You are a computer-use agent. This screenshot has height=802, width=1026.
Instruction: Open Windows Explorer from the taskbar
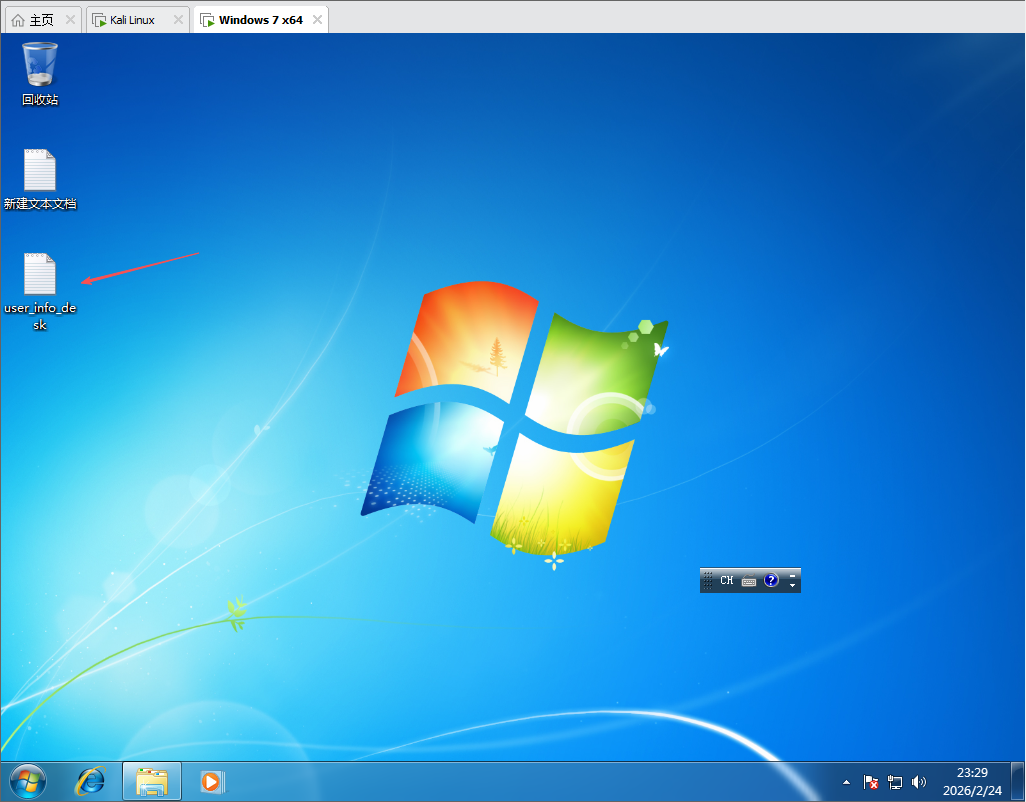[x=152, y=782]
